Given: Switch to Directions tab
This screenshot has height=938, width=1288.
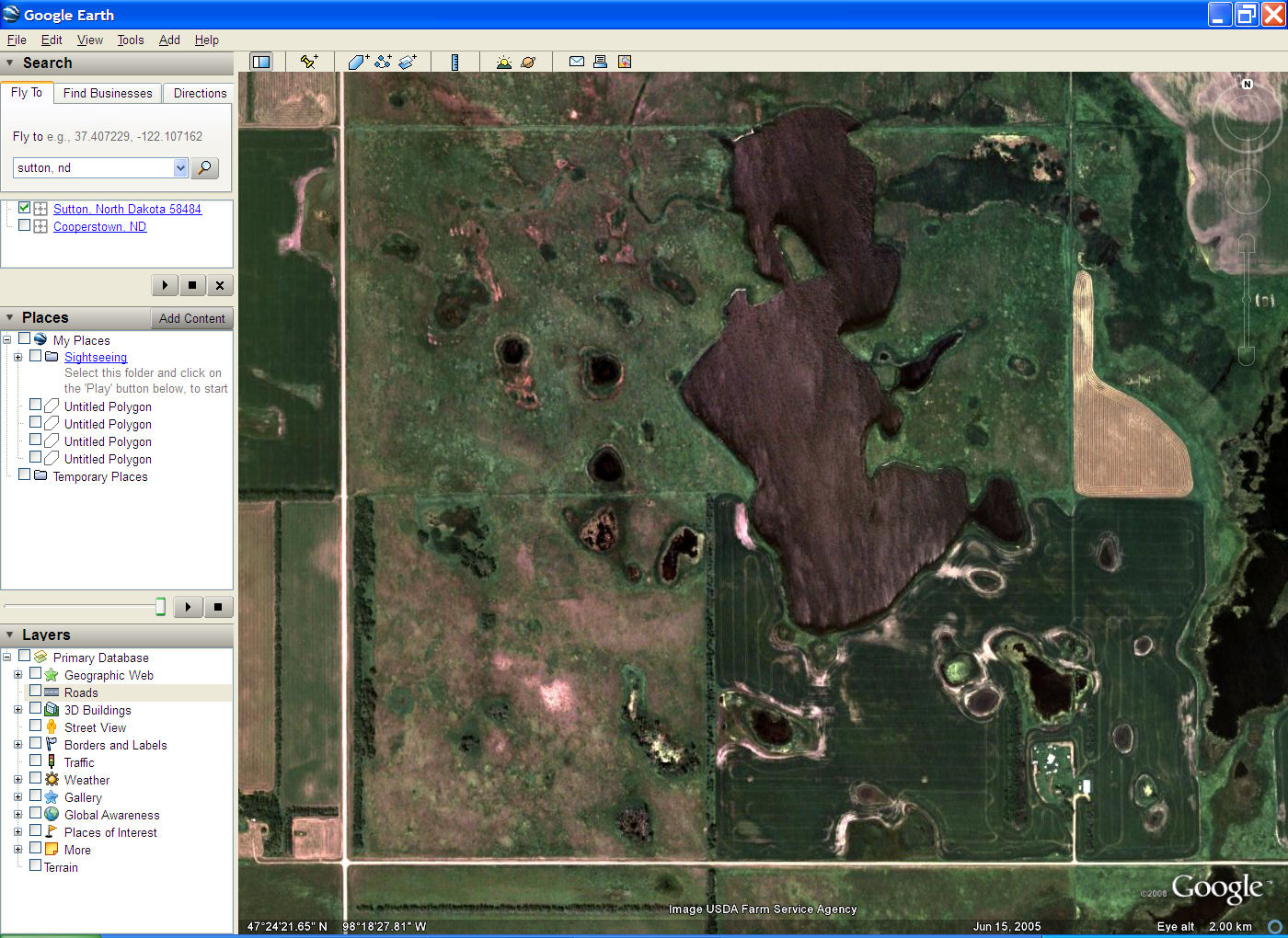Looking at the screenshot, I should 200,93.
